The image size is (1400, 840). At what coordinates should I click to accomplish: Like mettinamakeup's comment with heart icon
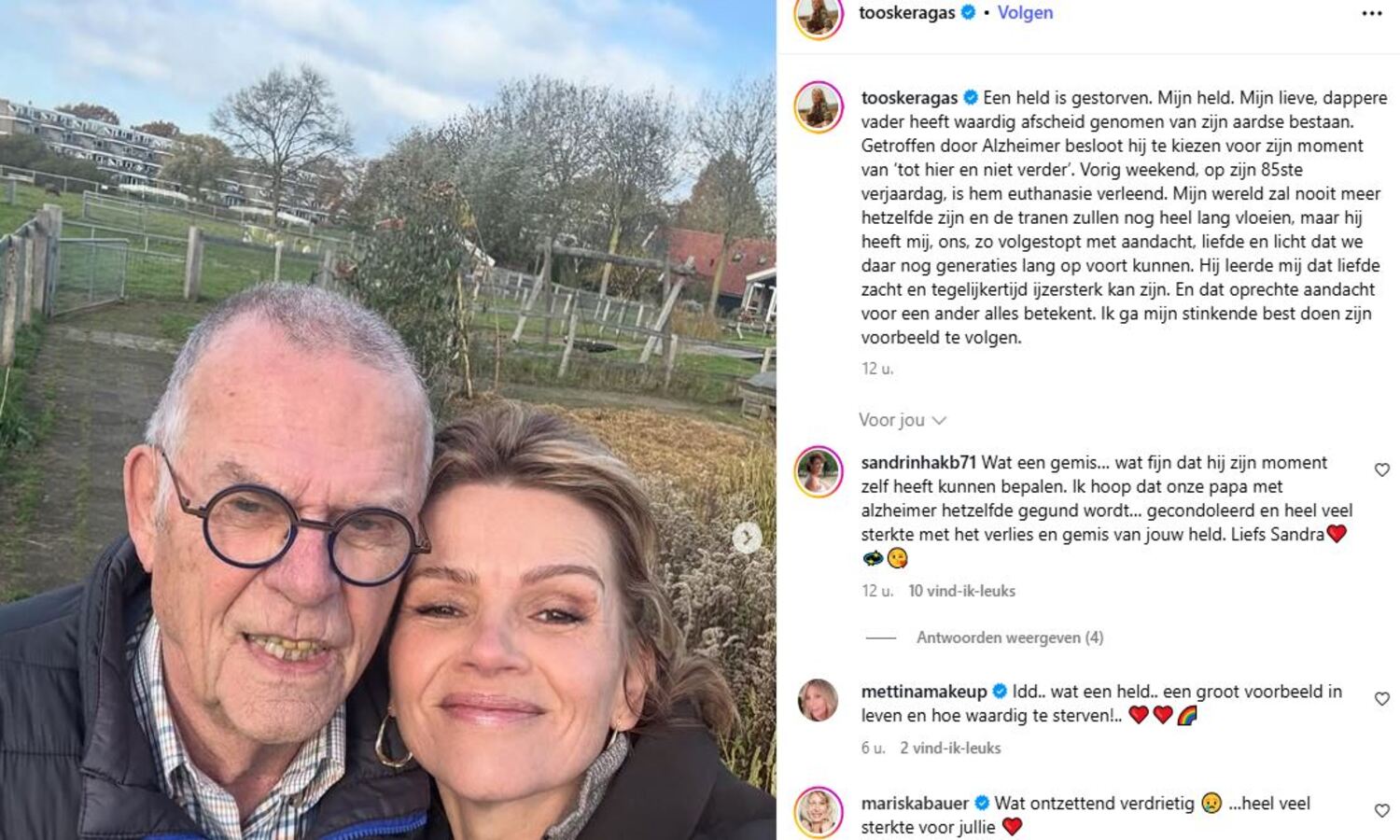click(1382, 699)
